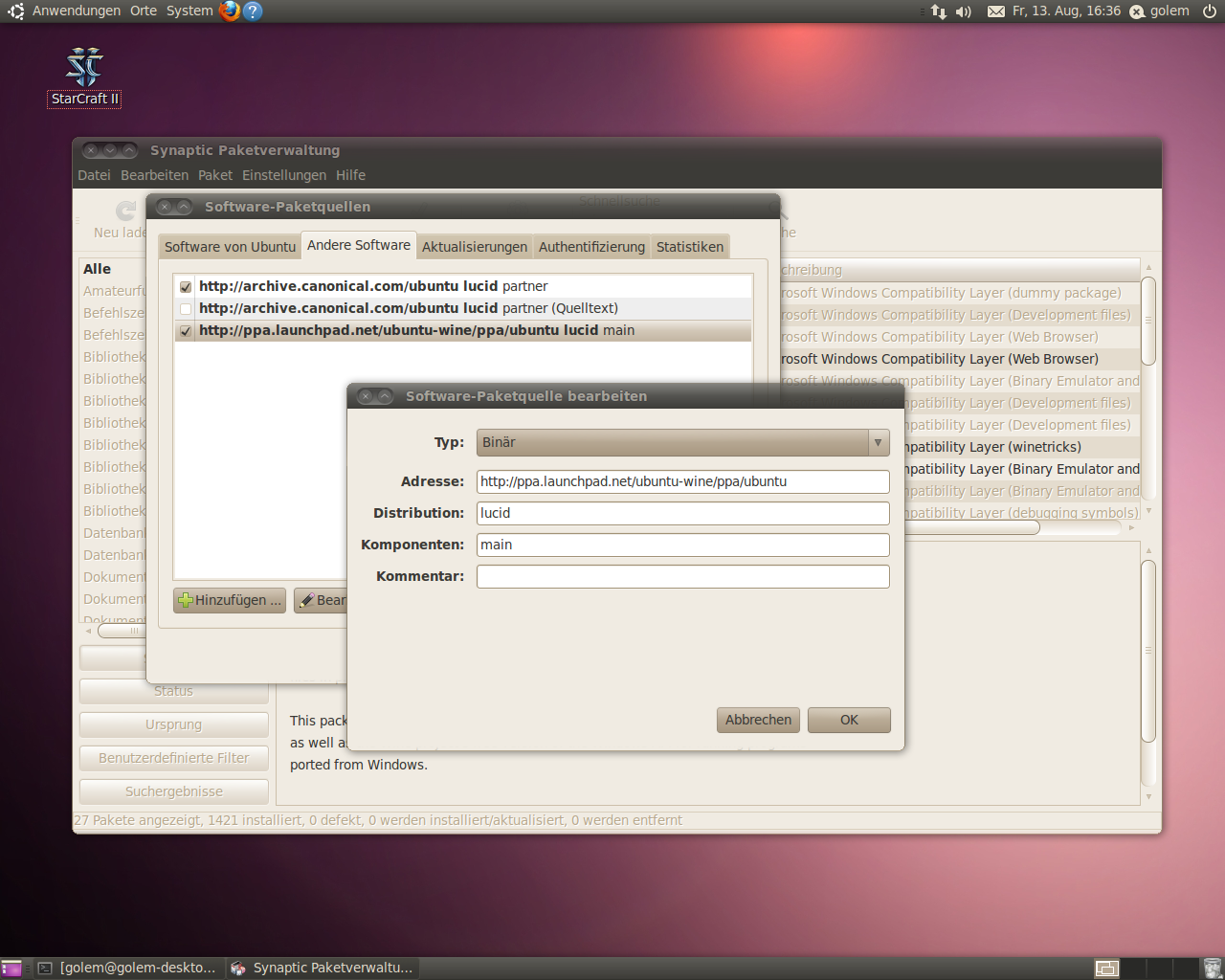This screenshot has width=1225, height=980.
Task: Click the volume speaker icon
Action: click(963, 11)
